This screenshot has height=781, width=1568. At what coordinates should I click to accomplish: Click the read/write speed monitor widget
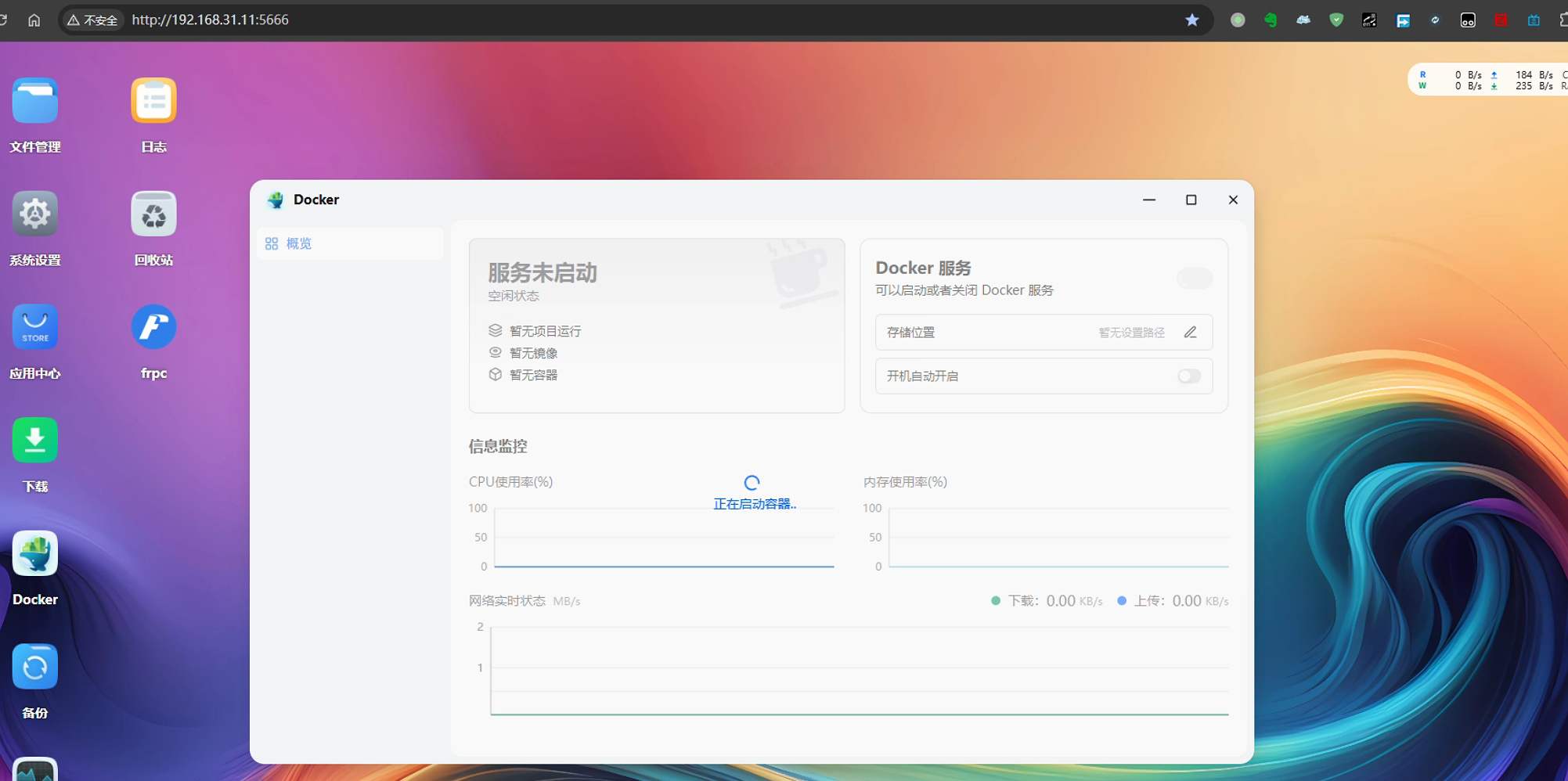[x=1487, y=80]
